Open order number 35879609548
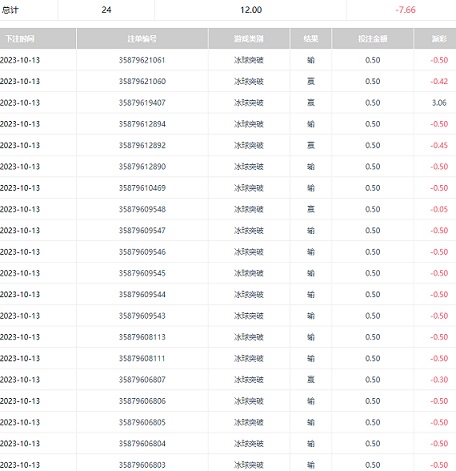456x471 pixels. [x=142, y=209]
